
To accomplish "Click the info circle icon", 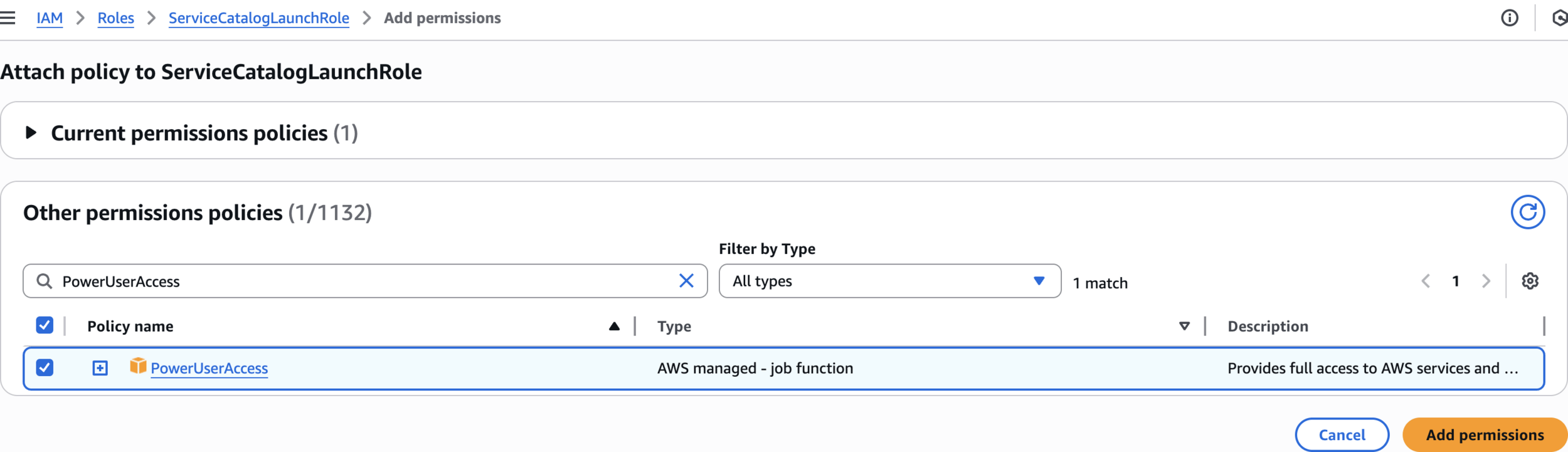I will (1509, 18).
